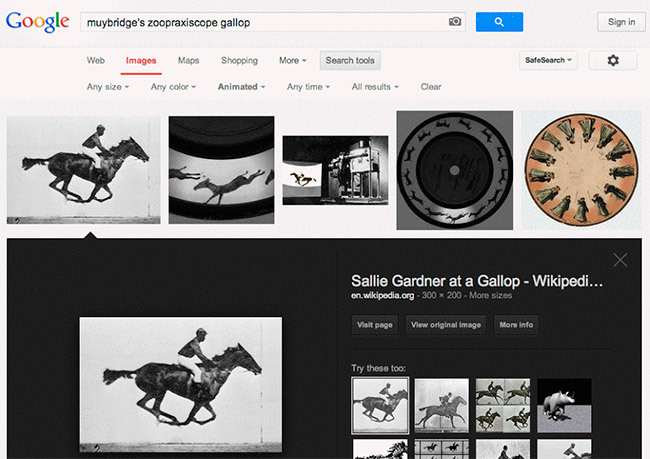Open the Any time filter
This screenshot has width=650, height=459.
(308, 87)
